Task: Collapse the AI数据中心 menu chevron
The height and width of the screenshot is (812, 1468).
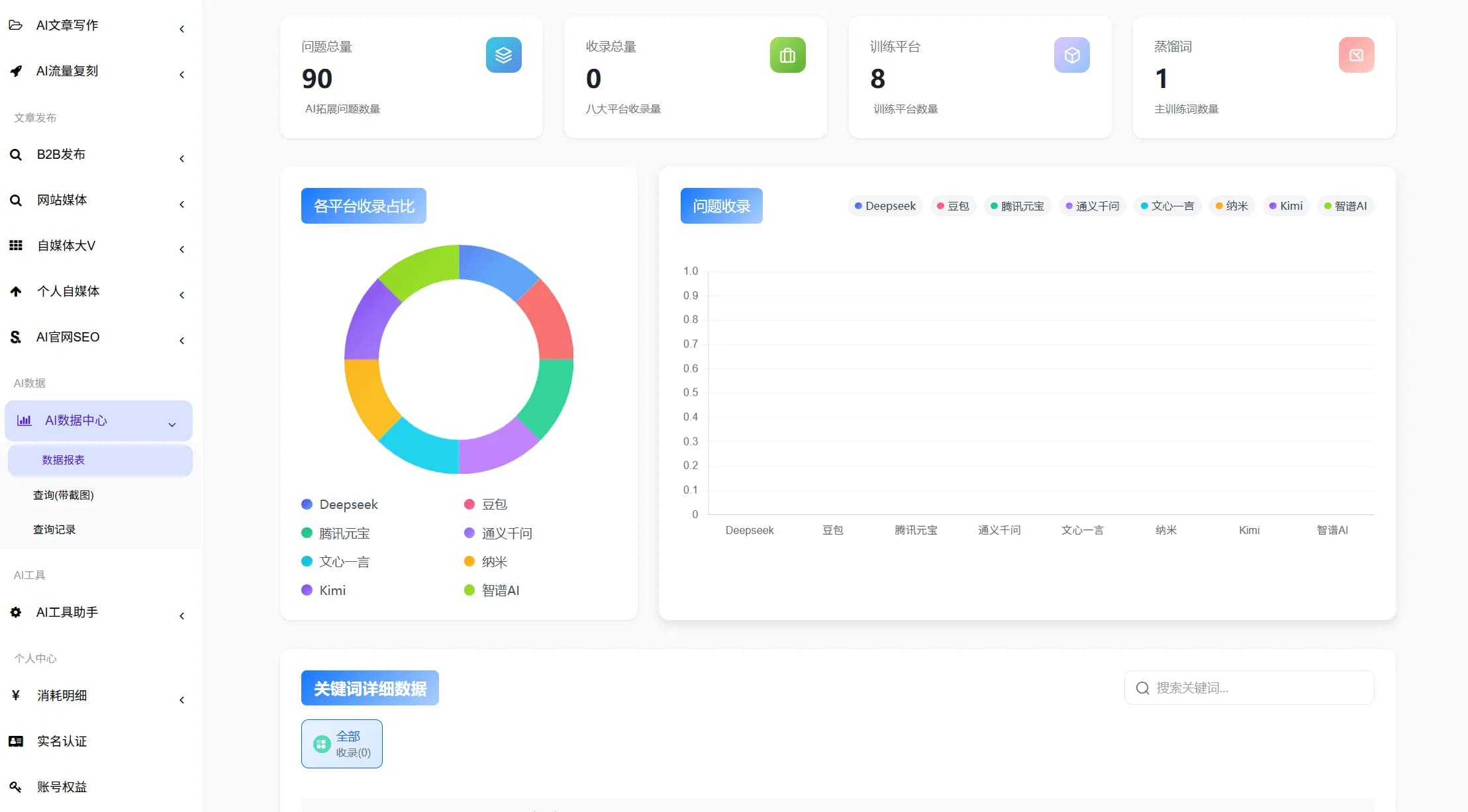Action: [x=172, y=424]
